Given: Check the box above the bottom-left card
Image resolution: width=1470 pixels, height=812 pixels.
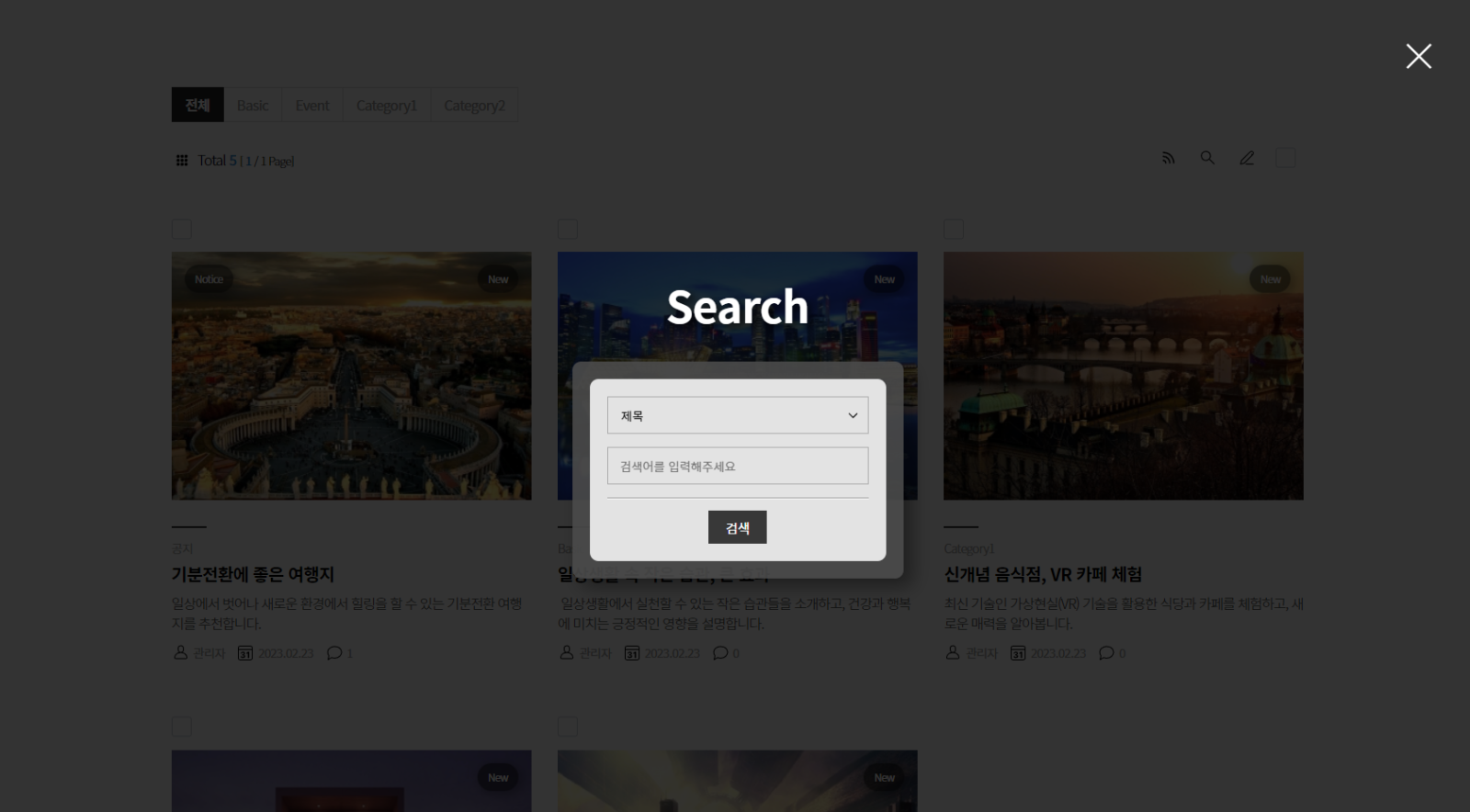Looking at the screenshot, I should click(x=182, y=727).
